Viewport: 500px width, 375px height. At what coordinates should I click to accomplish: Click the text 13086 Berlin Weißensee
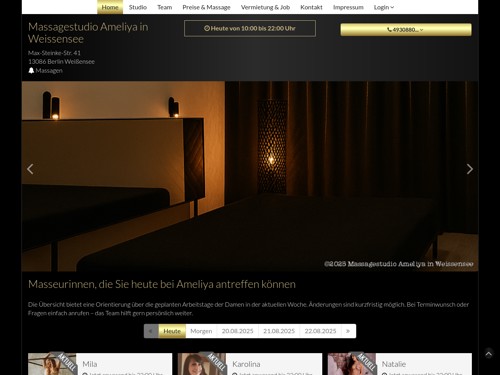pos(61,62)
